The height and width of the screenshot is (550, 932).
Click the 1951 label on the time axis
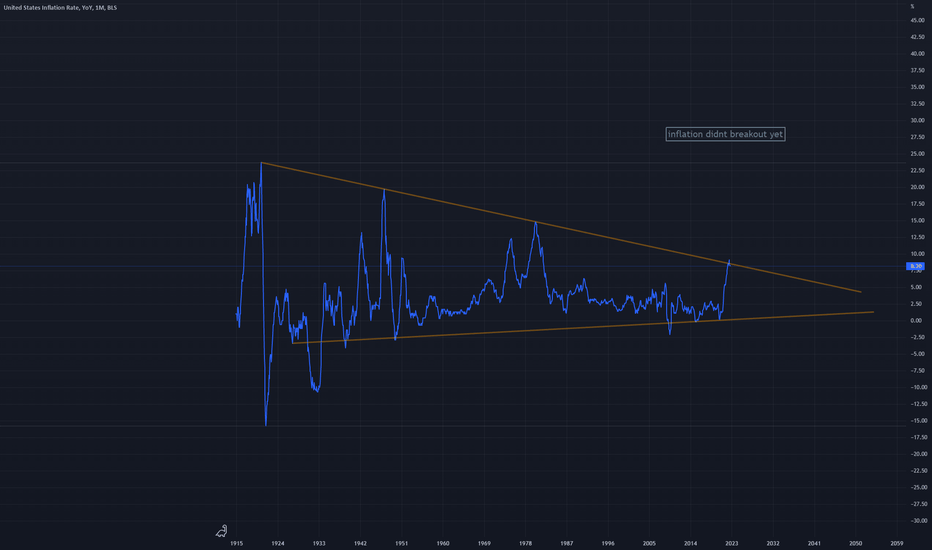(x=402, y=543)
